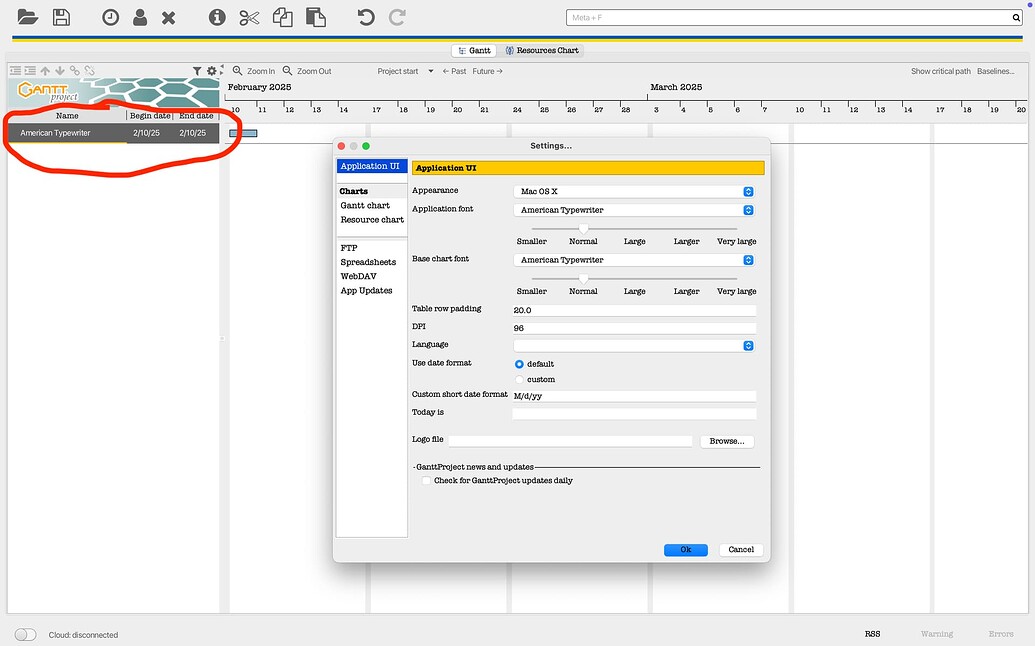
Task: Expand the Project start dropdown arrow
Action: tap(430, 71)
